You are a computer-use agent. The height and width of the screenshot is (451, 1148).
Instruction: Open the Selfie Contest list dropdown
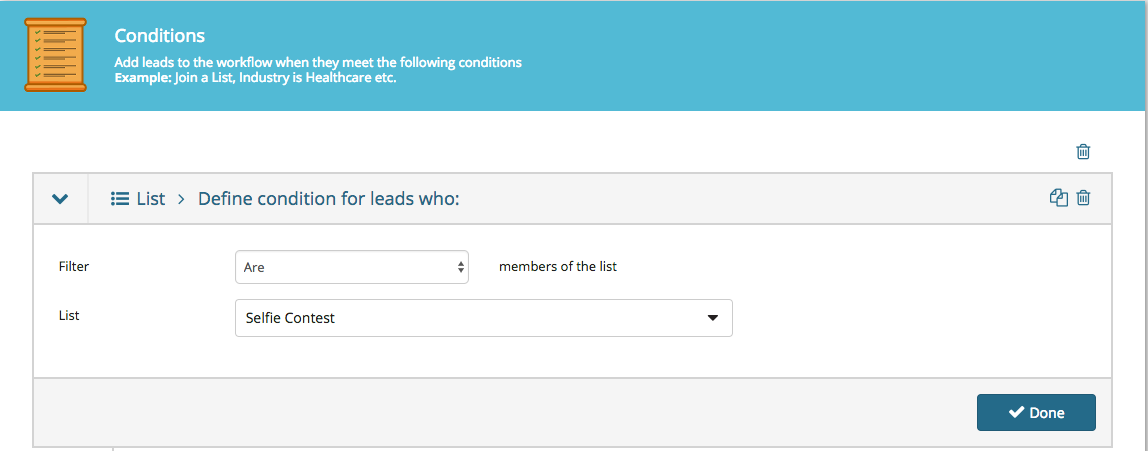[x=483, y=318]
